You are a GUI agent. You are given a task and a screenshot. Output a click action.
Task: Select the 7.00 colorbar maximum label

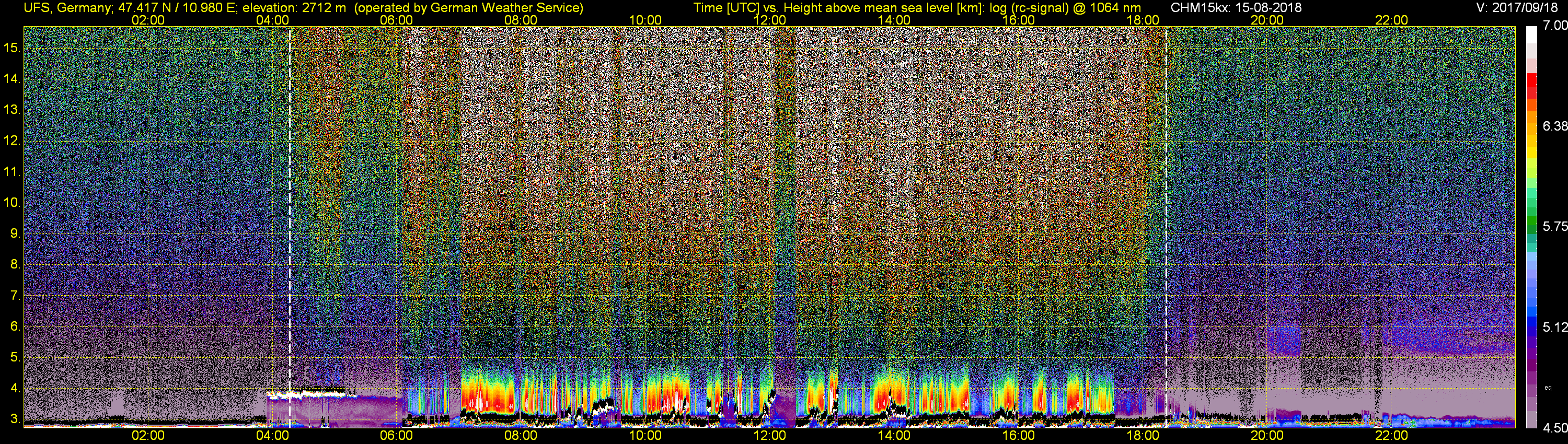coord(1554,26)
